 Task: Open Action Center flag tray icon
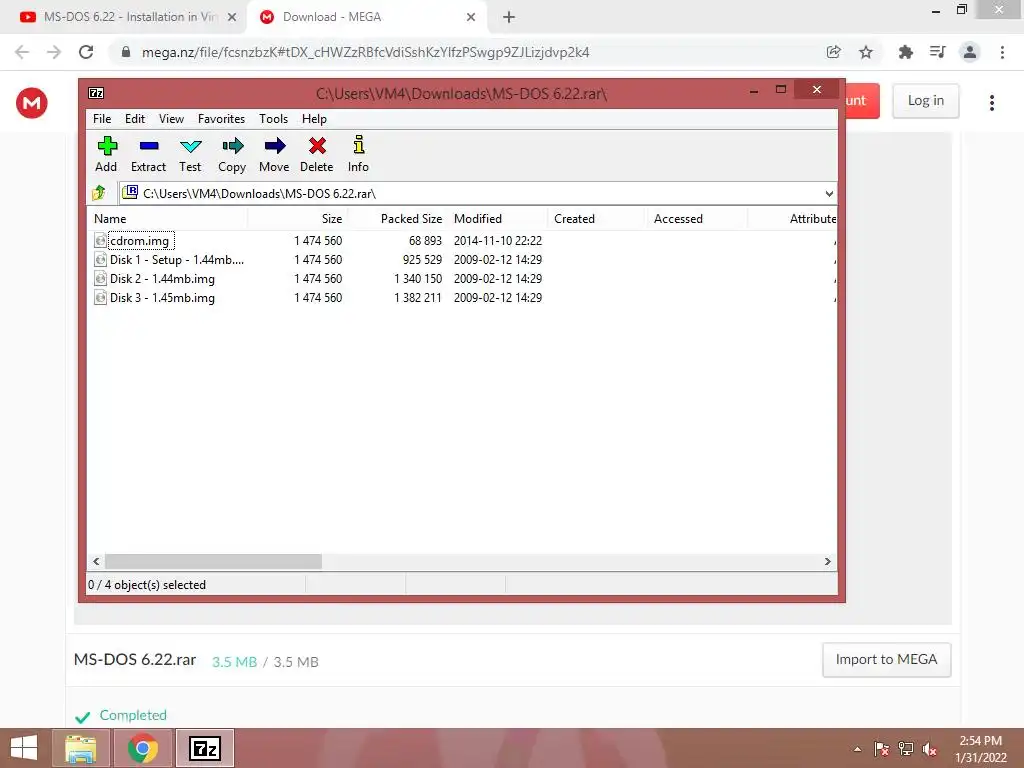tap(881, 749)
